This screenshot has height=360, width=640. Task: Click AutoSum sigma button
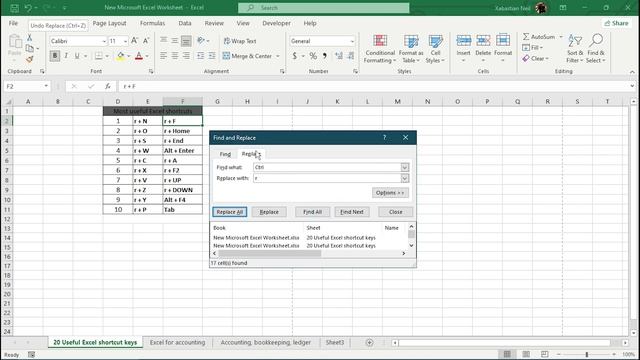(539, 37)
